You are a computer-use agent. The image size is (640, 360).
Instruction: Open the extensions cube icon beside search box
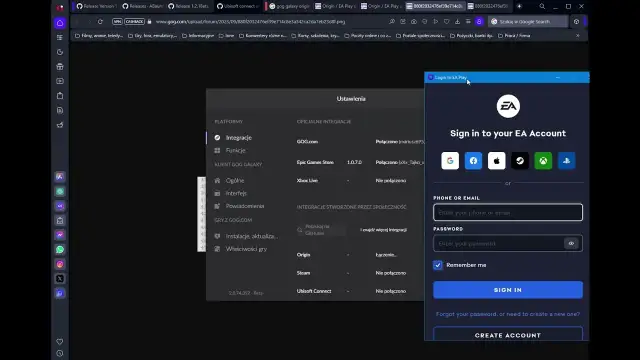click(576, 22)
